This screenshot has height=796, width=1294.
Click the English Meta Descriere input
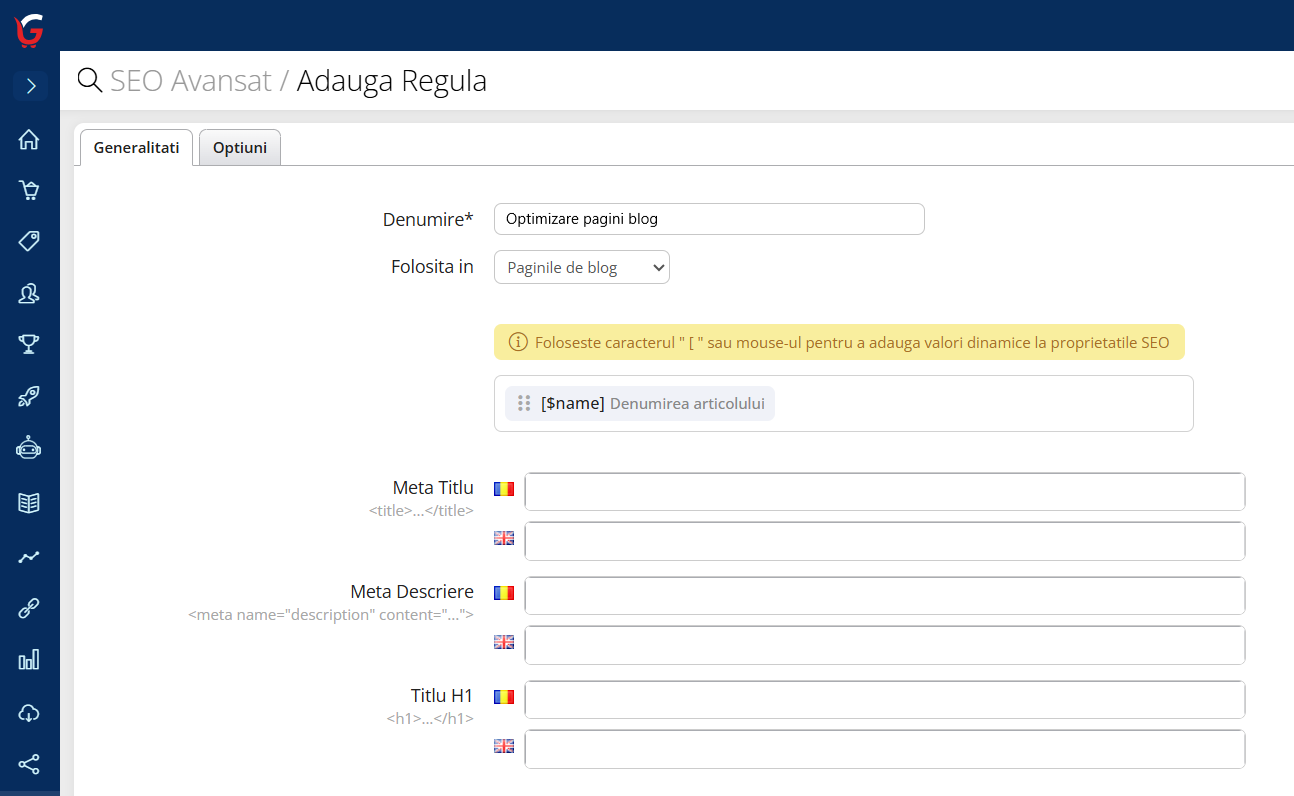pos(885,645)
